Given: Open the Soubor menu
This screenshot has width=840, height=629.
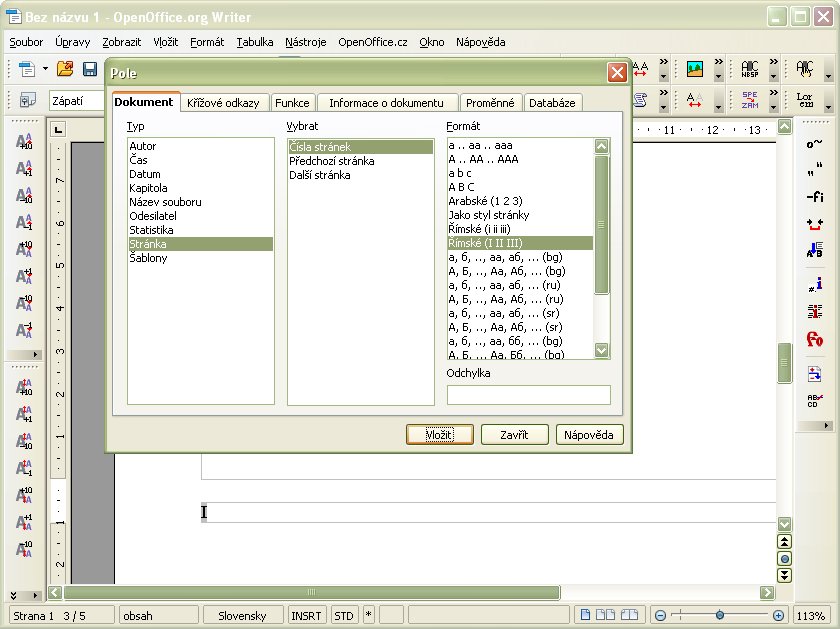Looking at the screenshot, I should point(26,42).
